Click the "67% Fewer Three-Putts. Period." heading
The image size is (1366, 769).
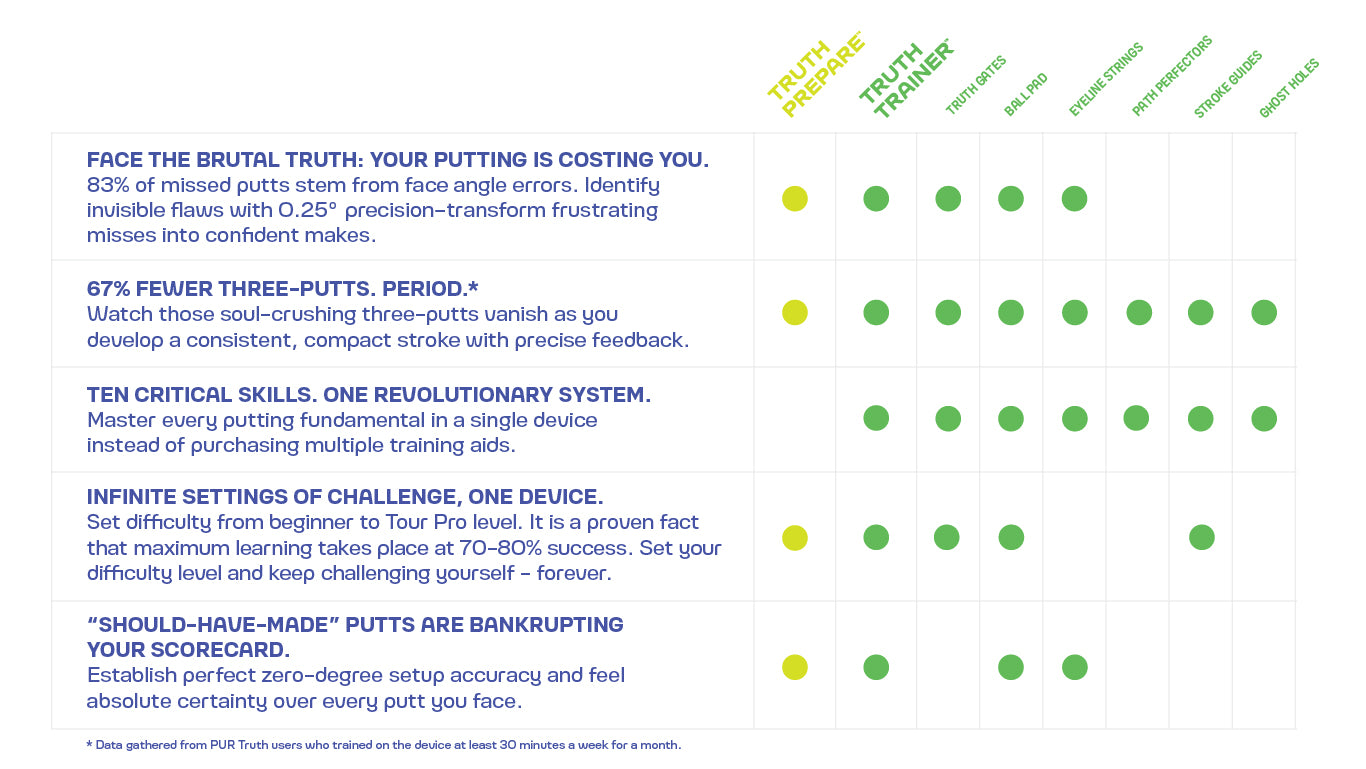(282, 289)
